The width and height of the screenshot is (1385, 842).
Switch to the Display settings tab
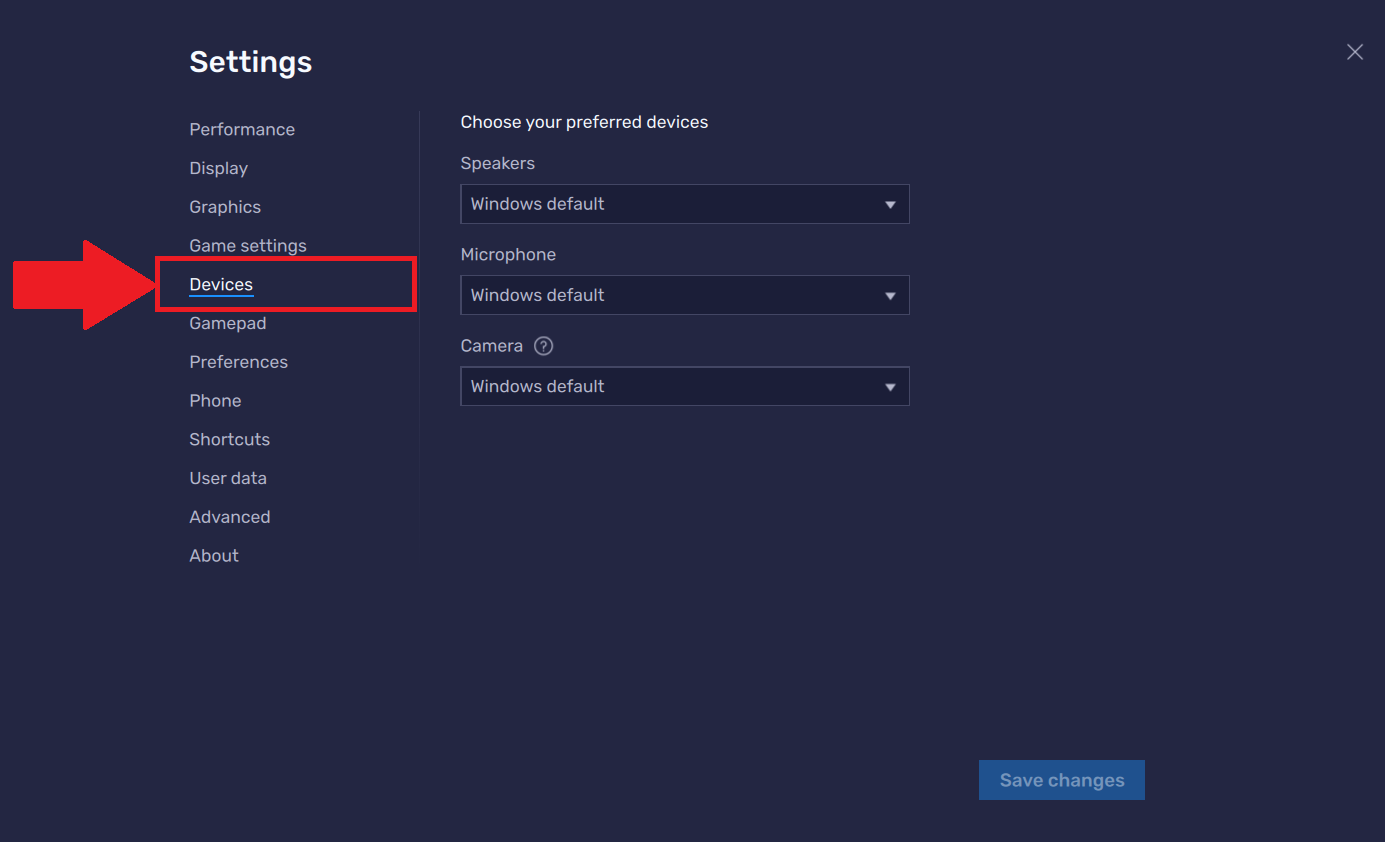[x=219, y=168]
